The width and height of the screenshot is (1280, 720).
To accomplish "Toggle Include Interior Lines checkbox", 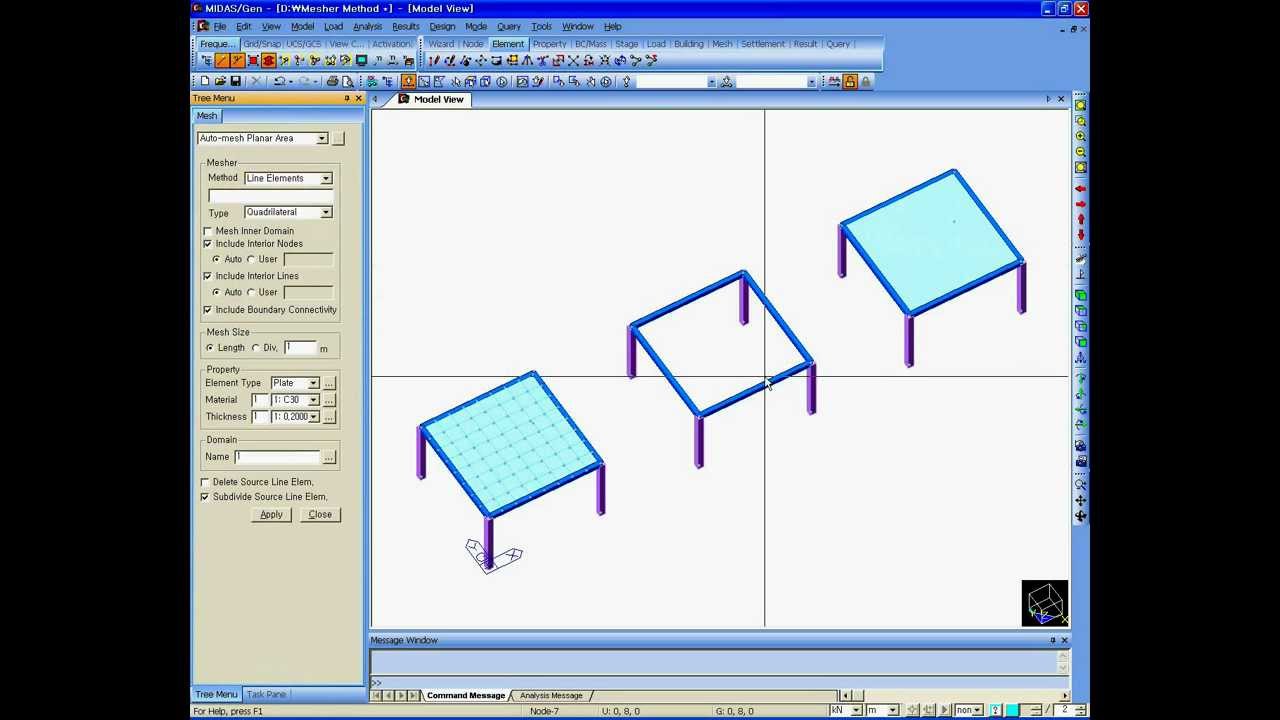I will click(208, 276).
